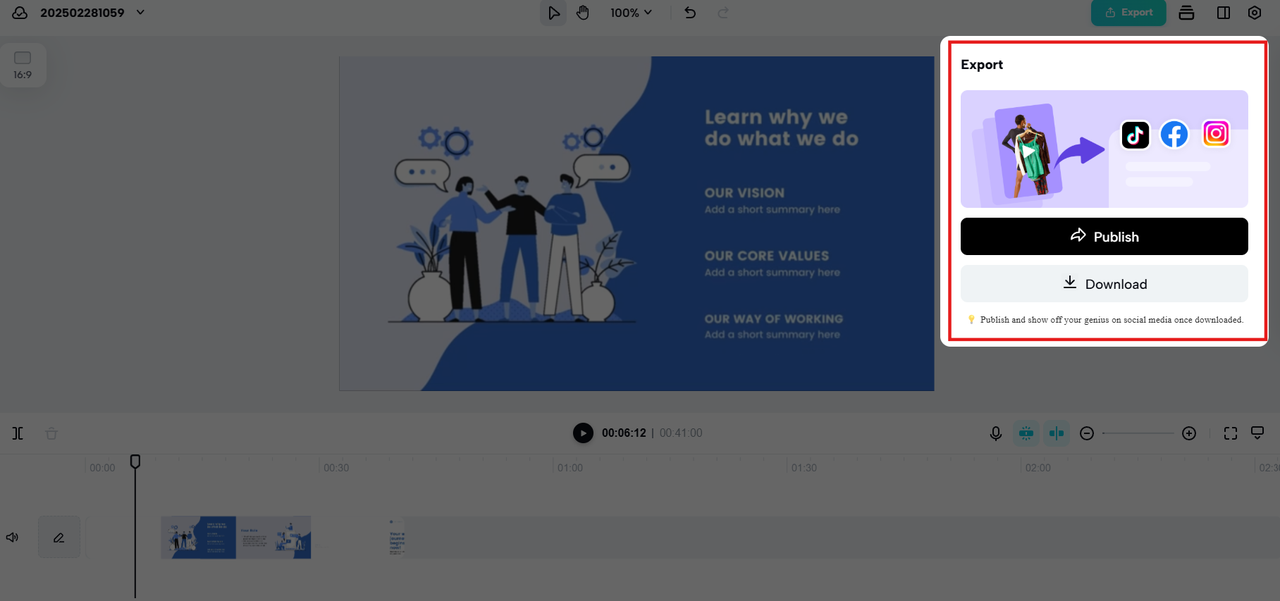1280x601 pixels.
Task: Open the layers stack icon beside Export
Action: [x=1187, y=13]
